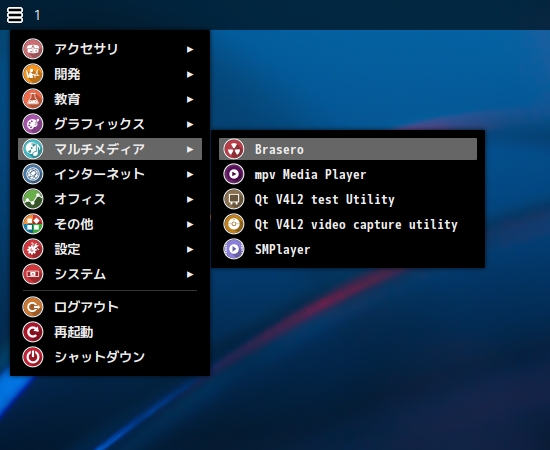The width and height of the screenshot is (550, 450).
Task: Open the その他 menu entry
Action: tap(110, 224)
